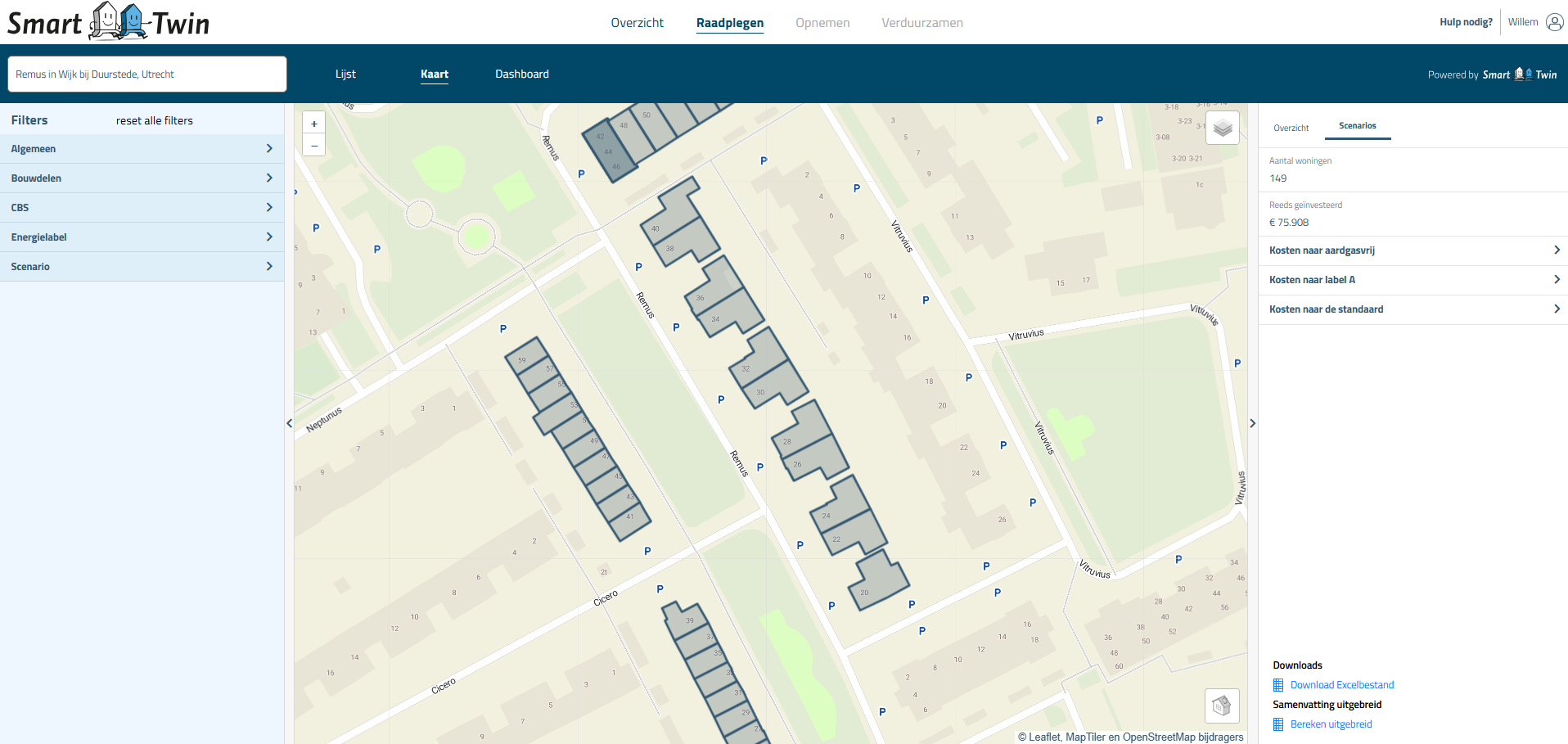
Task: Expand Kosten naar aardgasvrij row
Action: (1413, 250)
